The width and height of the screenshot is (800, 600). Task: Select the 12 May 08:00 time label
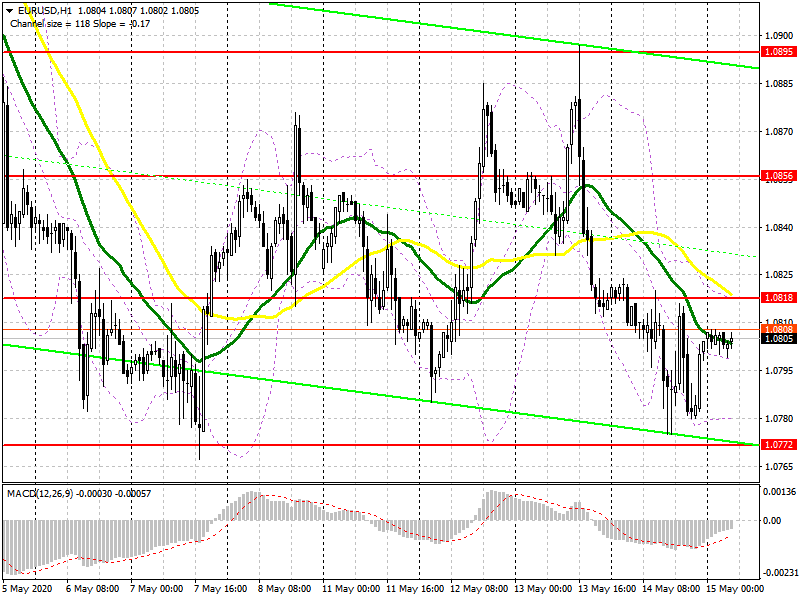(479, 589)
